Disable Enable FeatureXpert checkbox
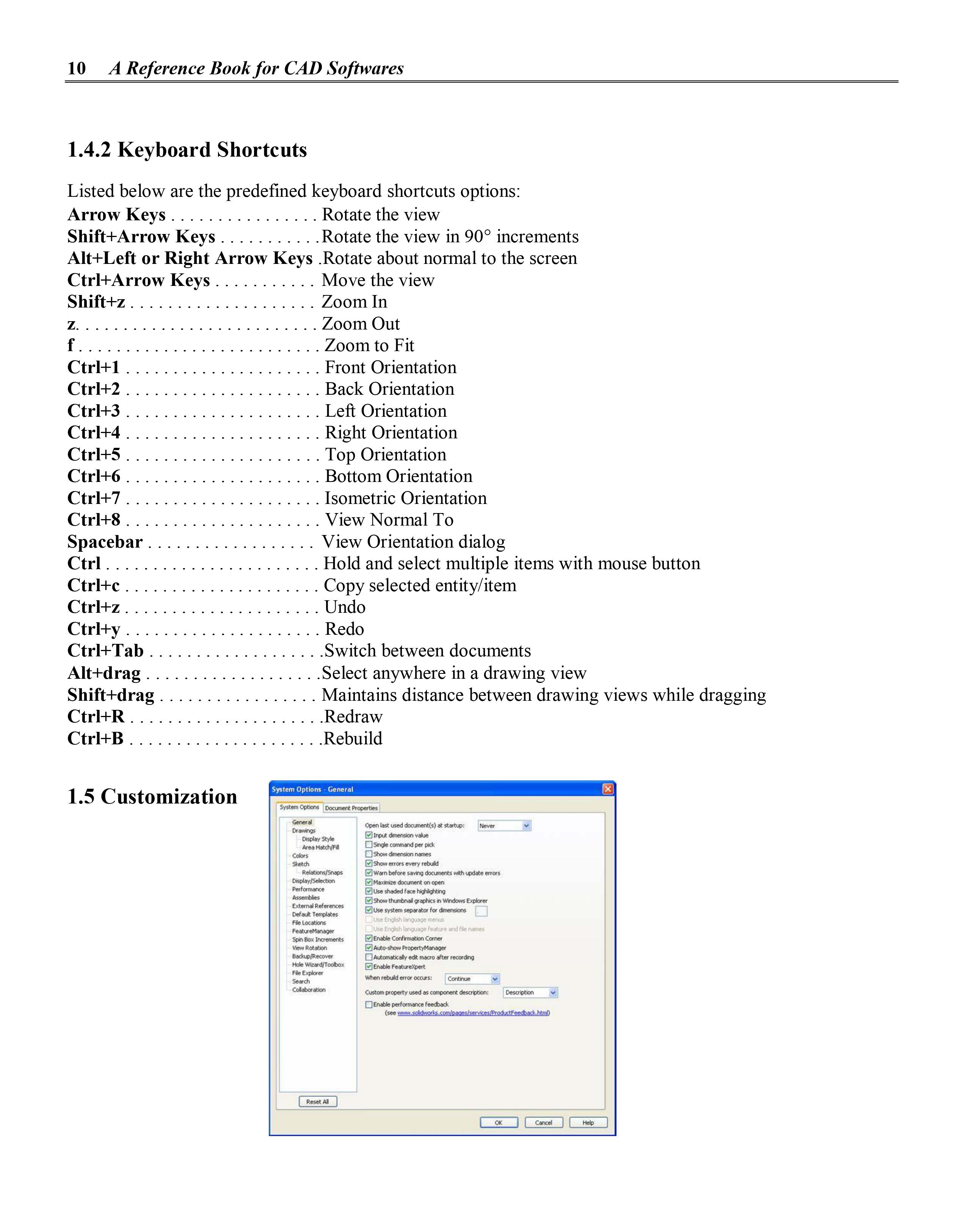The height and width of the screenshot is (1232, 963). pos(369,966)
